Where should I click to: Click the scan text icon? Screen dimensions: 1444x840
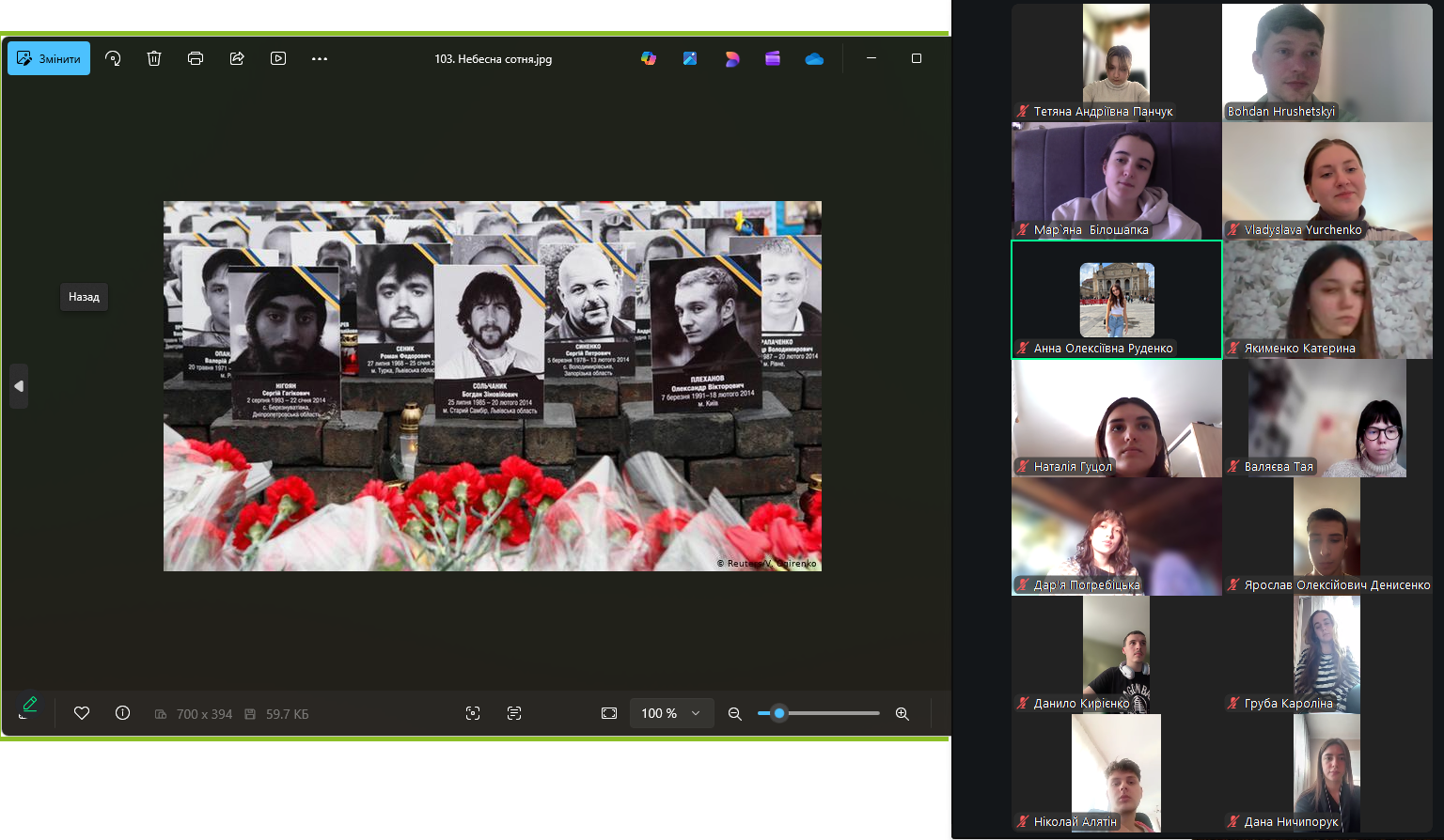click(514, 713)
